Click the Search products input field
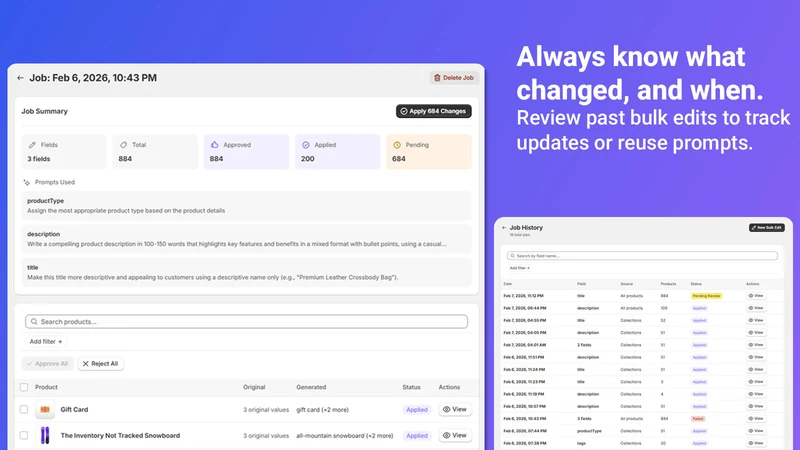The width and height of the screenshot is (800, 450). 246,321
